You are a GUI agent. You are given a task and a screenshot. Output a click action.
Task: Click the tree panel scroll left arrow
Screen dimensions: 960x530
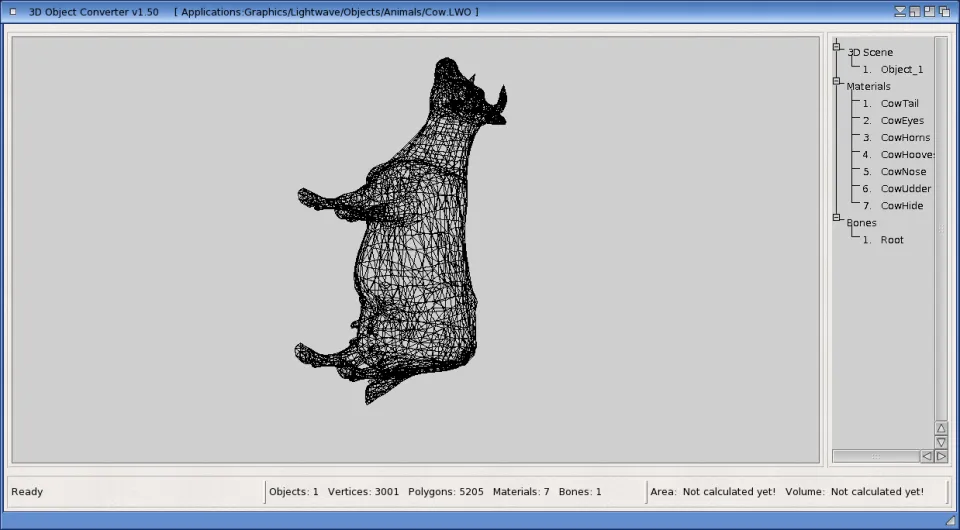927,456
